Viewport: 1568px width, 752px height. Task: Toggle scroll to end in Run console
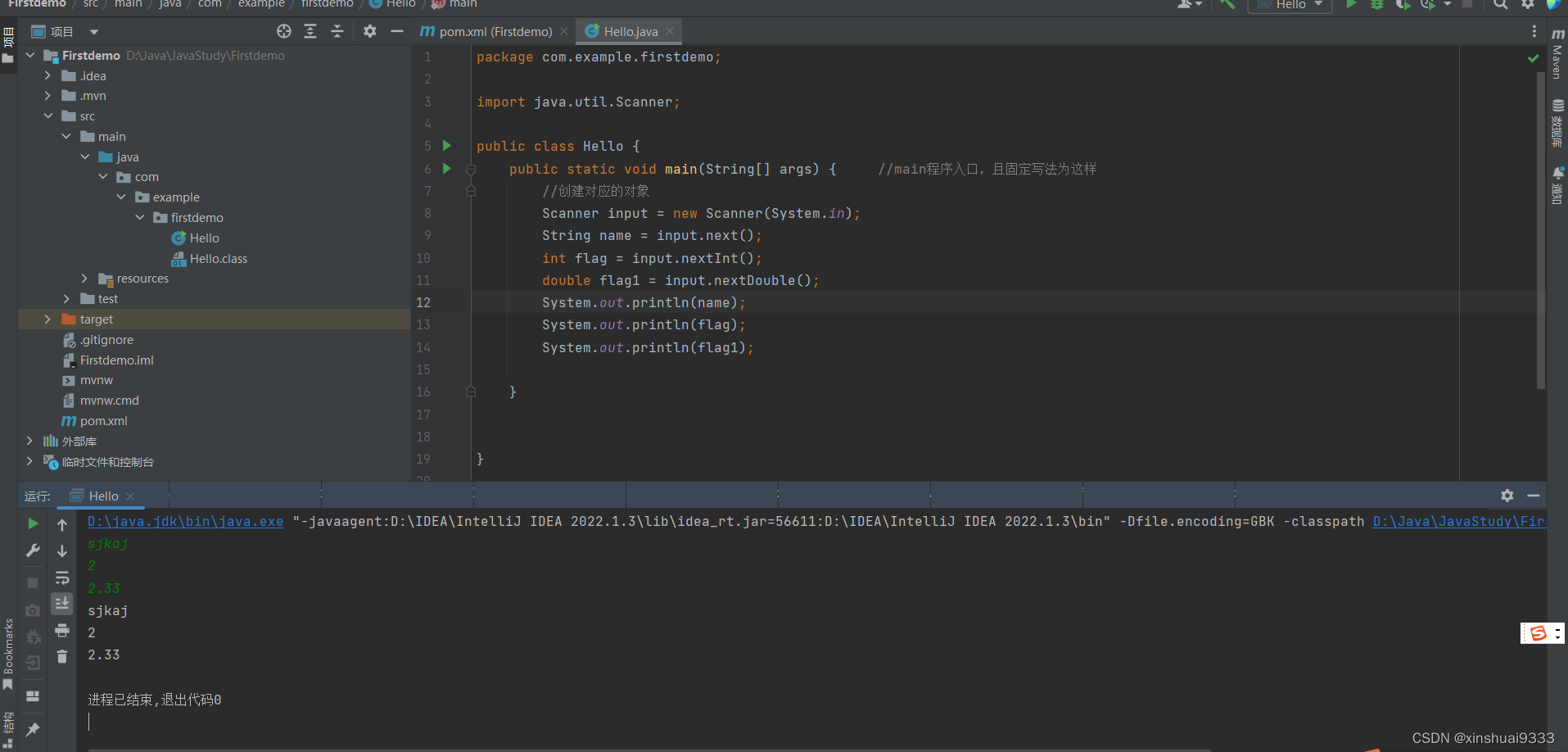pyautogui.click(x=62, y=604)
